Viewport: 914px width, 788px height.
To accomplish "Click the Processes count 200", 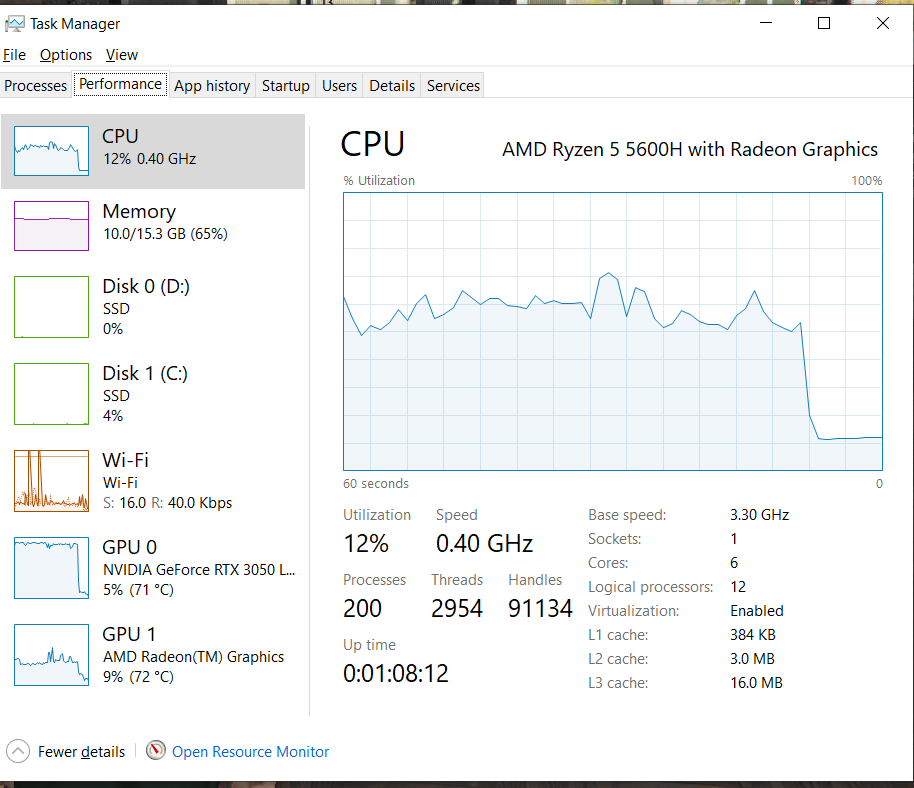I will click(x=362, y=608).
